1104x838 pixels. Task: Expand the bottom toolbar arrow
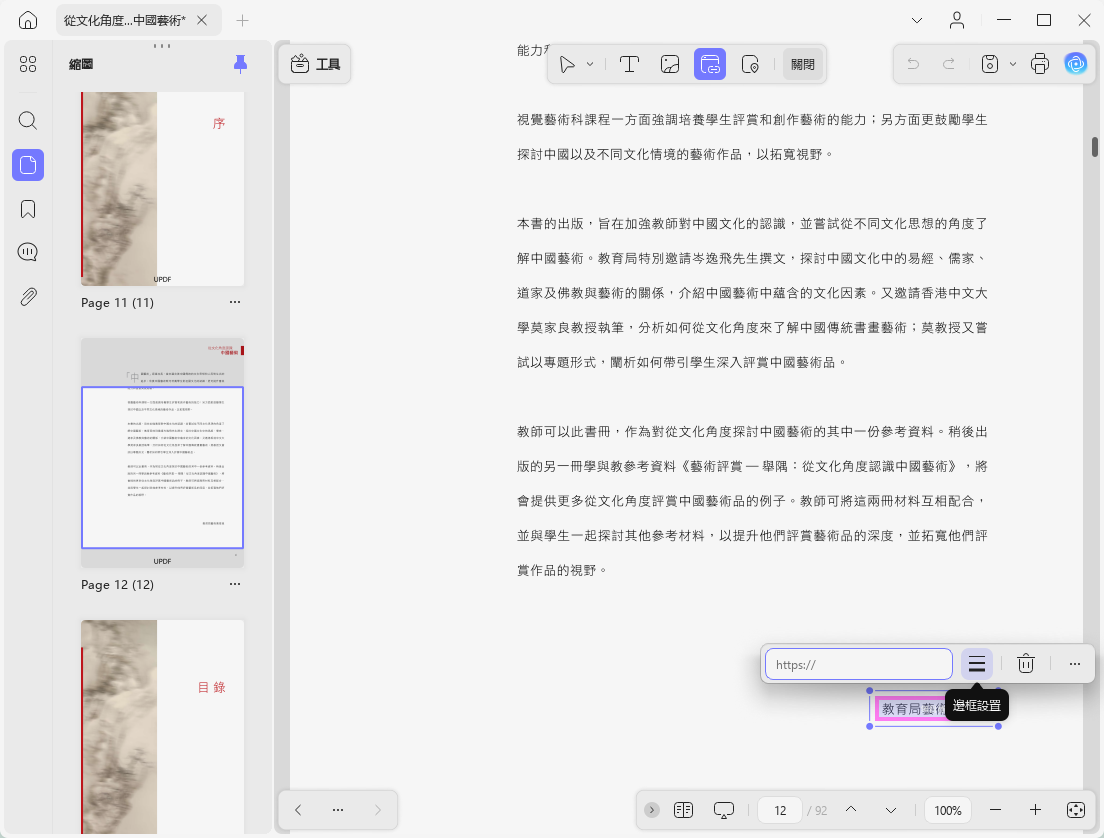click(652, 810)
